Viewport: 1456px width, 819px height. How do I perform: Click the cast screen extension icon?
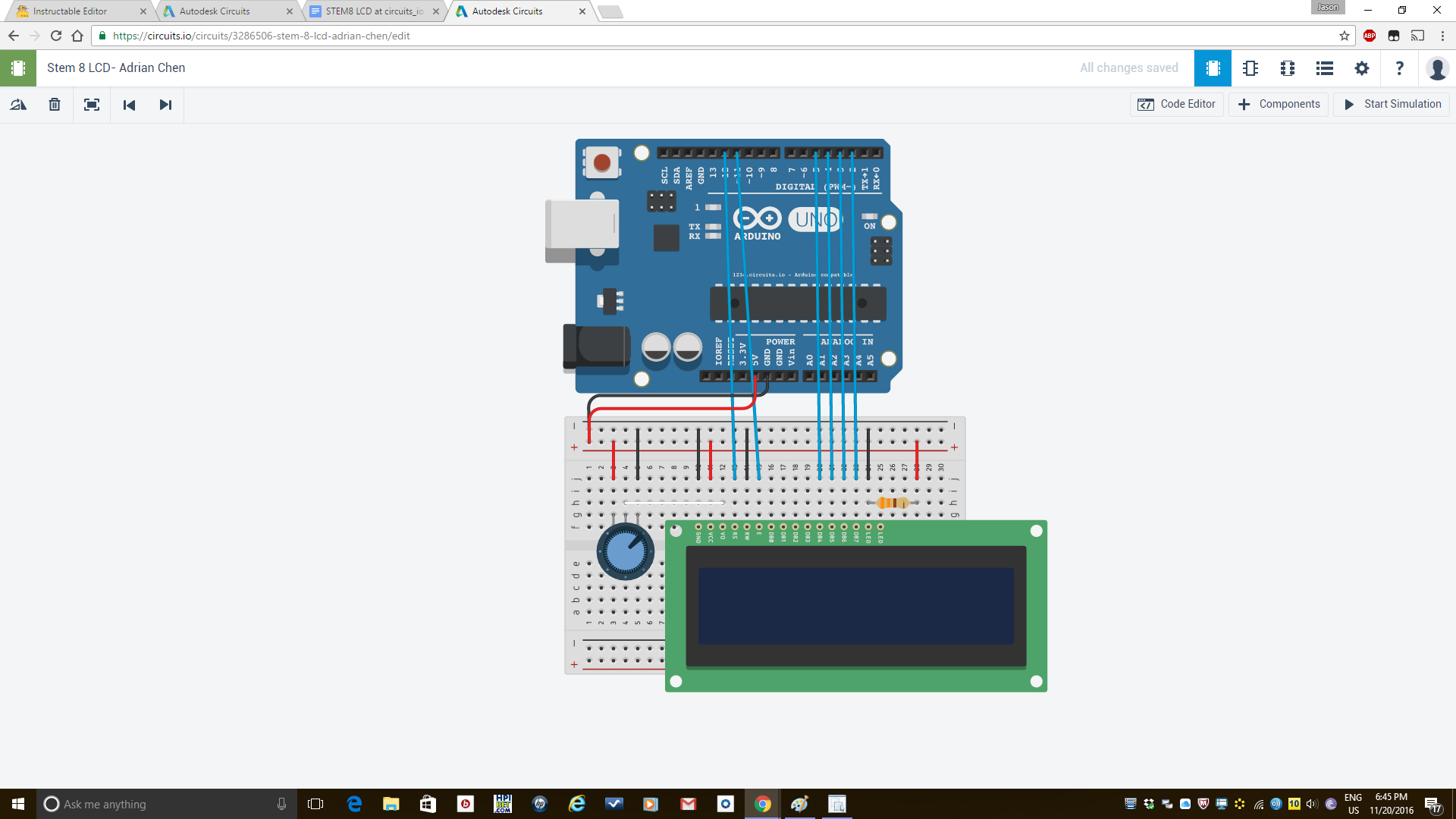click(x=1417, y=36)
